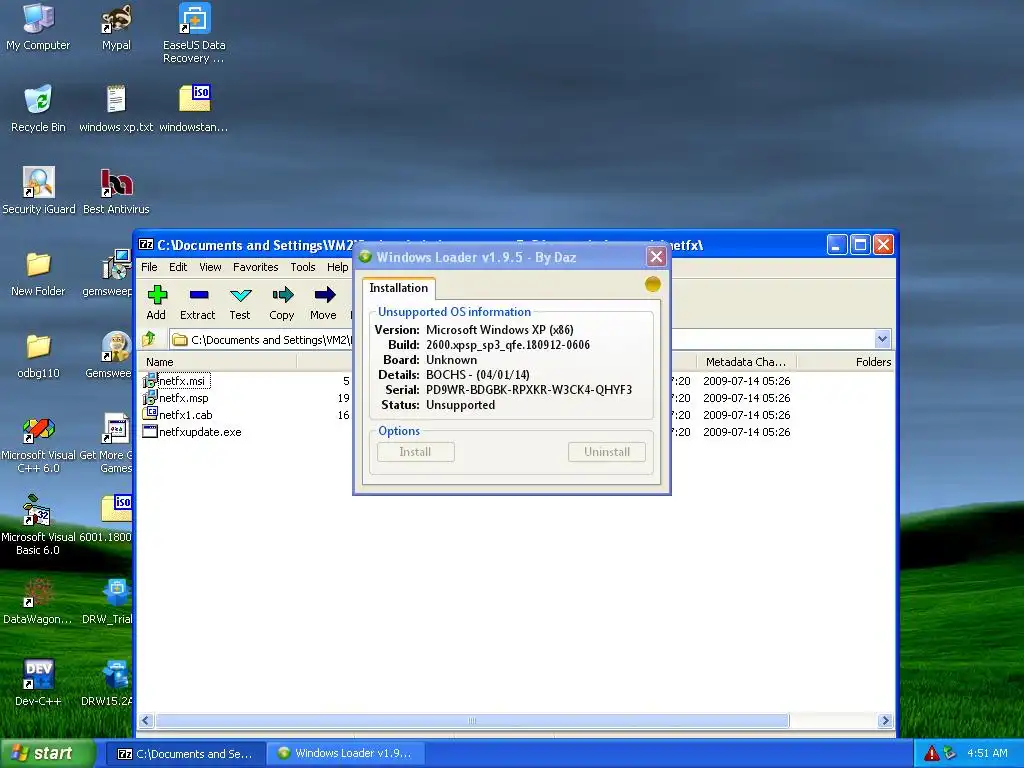Click the Install button in Windows Loader
Screen dimensions: 1024x768
415,452
